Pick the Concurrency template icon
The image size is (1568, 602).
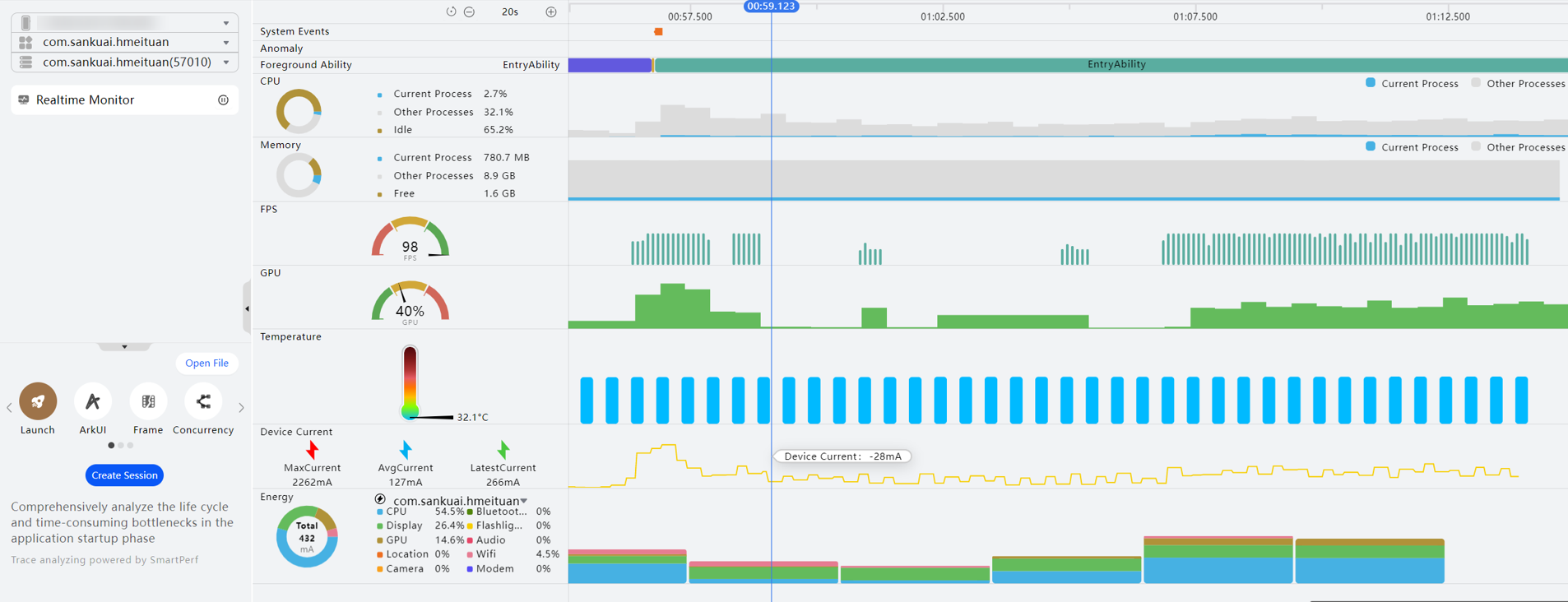coord(203,401)
